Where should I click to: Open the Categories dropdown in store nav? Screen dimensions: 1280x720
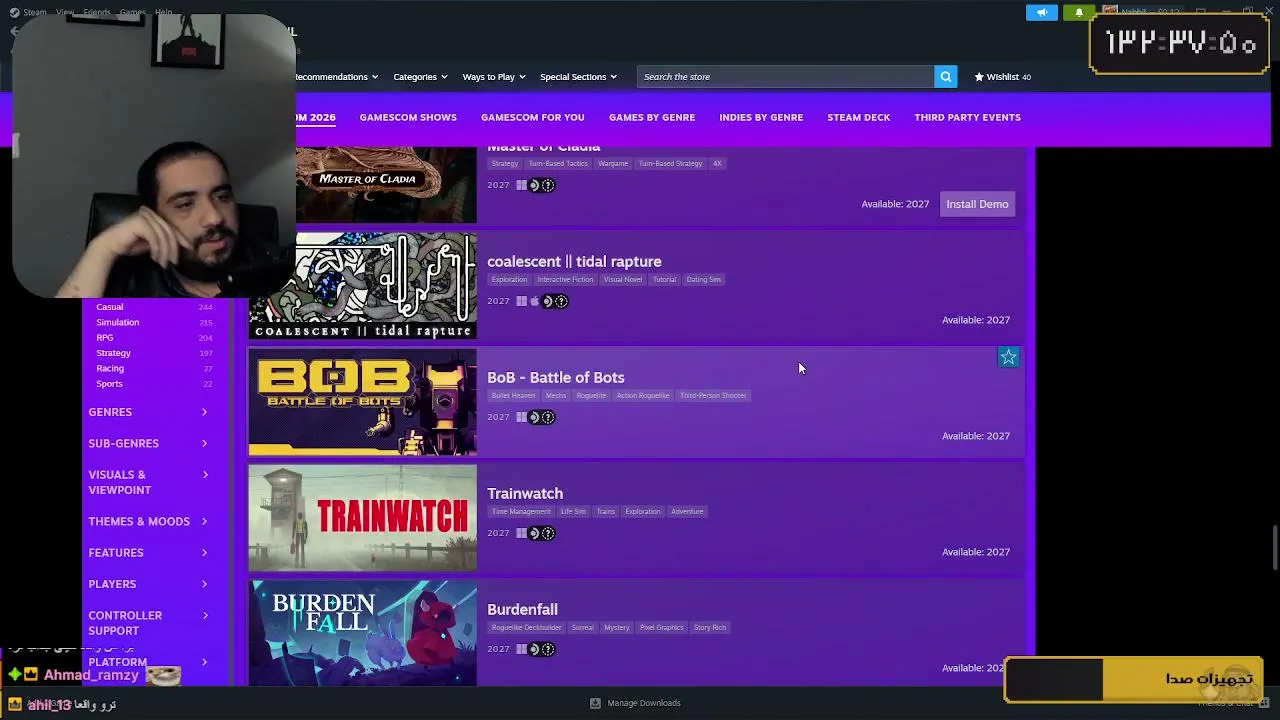point(420,77)
